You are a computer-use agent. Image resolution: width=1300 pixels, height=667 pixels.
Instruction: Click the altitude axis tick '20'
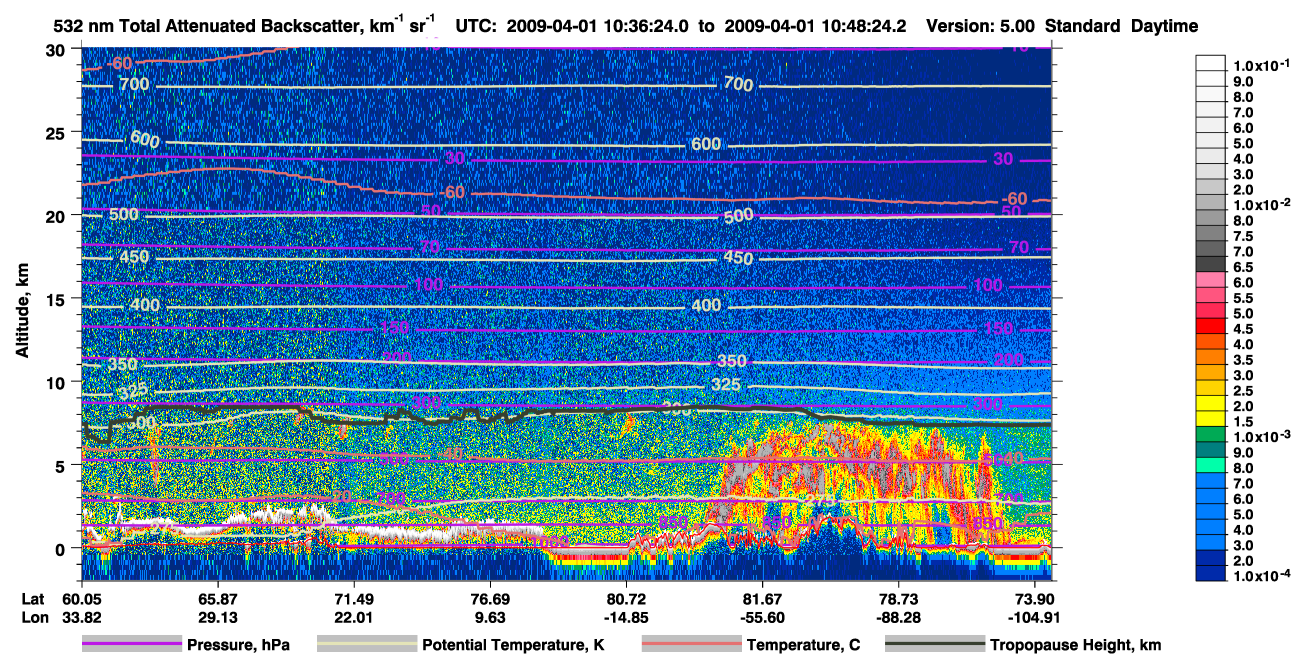point(58,215)
